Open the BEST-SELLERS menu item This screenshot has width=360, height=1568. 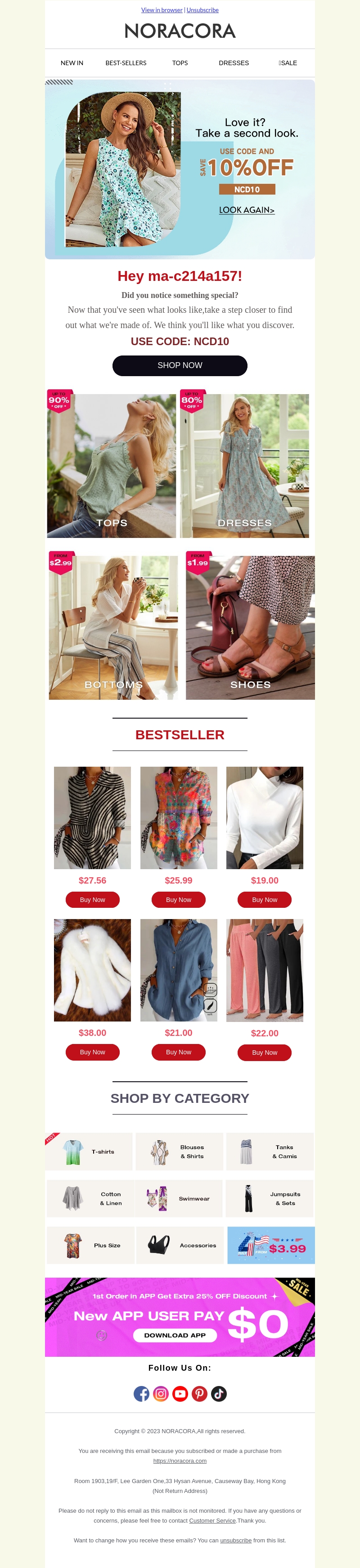126,63
